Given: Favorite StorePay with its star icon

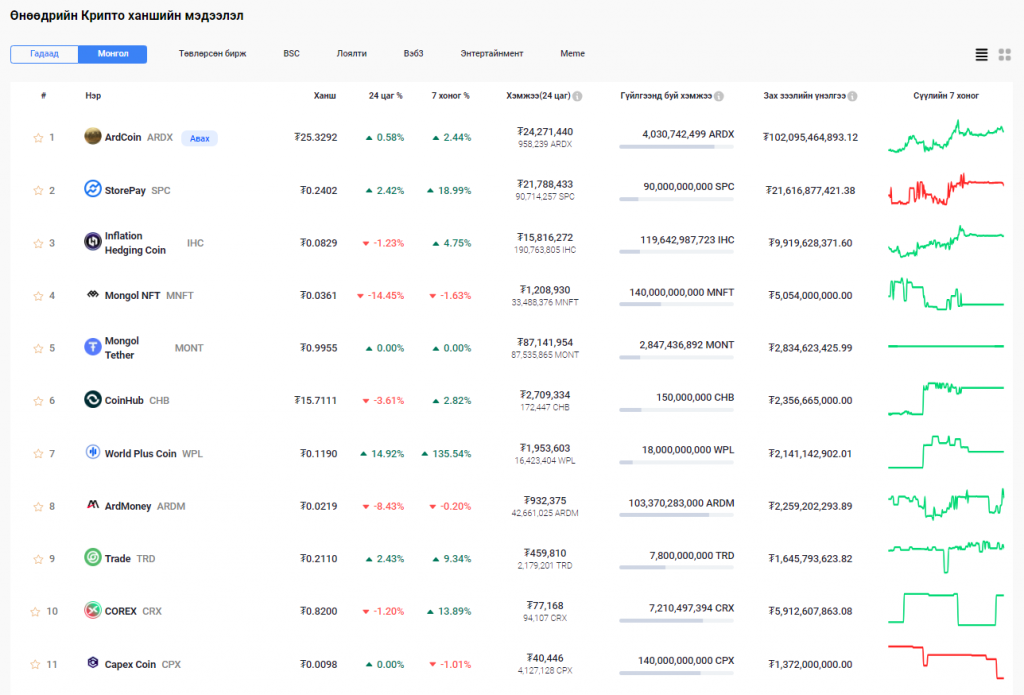Looking at the screenshot, I should click(x=38, y=191).
